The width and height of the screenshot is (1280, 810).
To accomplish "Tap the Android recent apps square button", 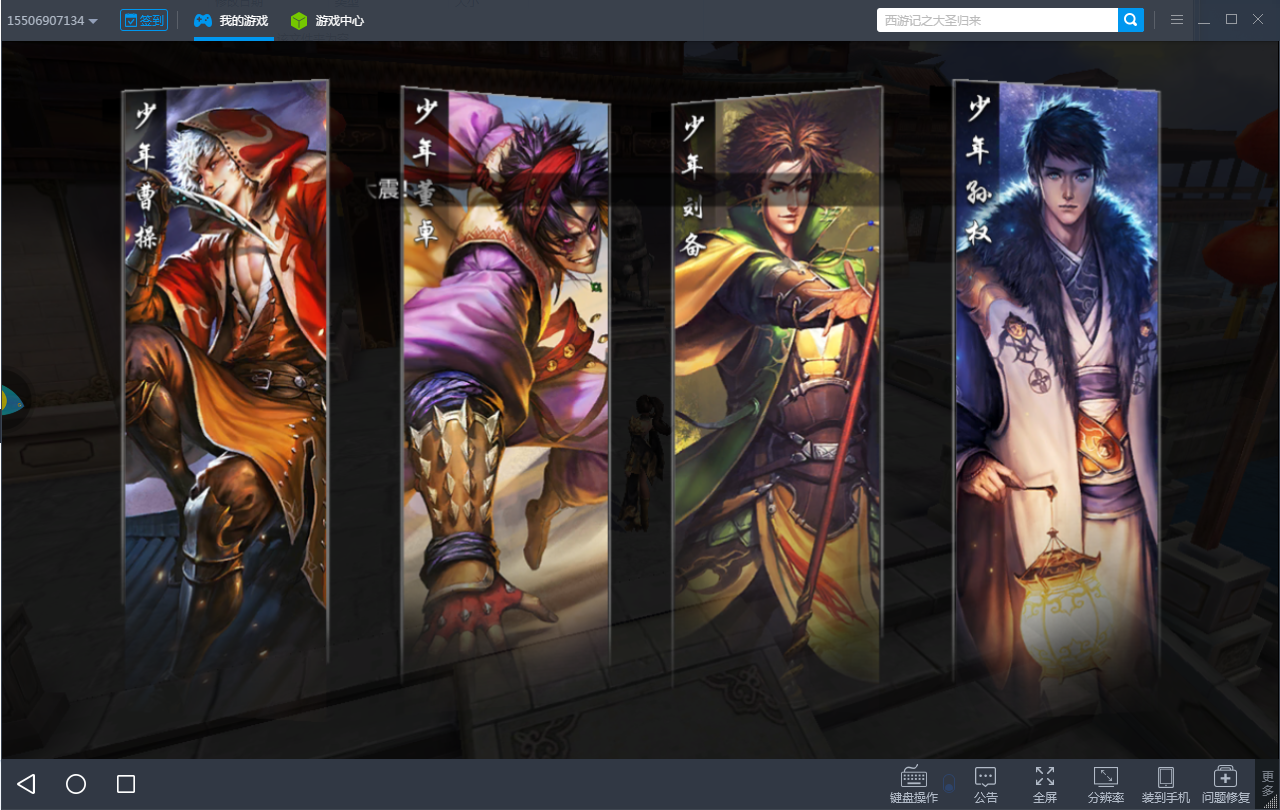I will (126, 784).
